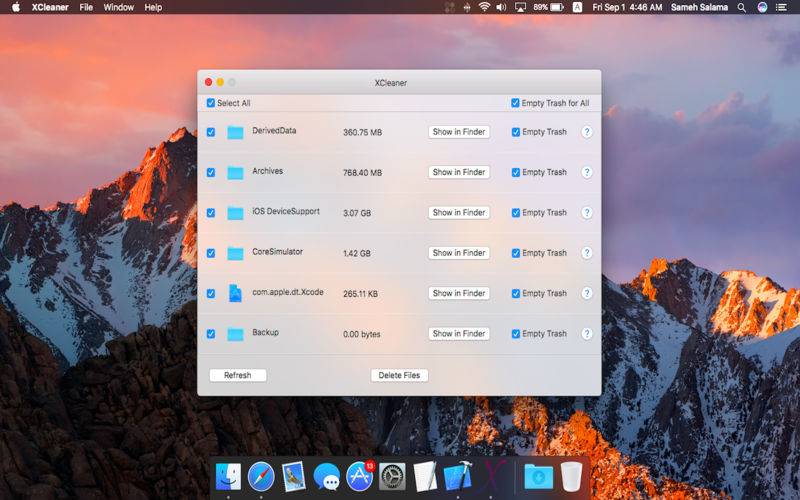The width and height of the screenshot is (800, 500).
Task: Show DerivedData in Finder
Action: (x=459, y=132)
